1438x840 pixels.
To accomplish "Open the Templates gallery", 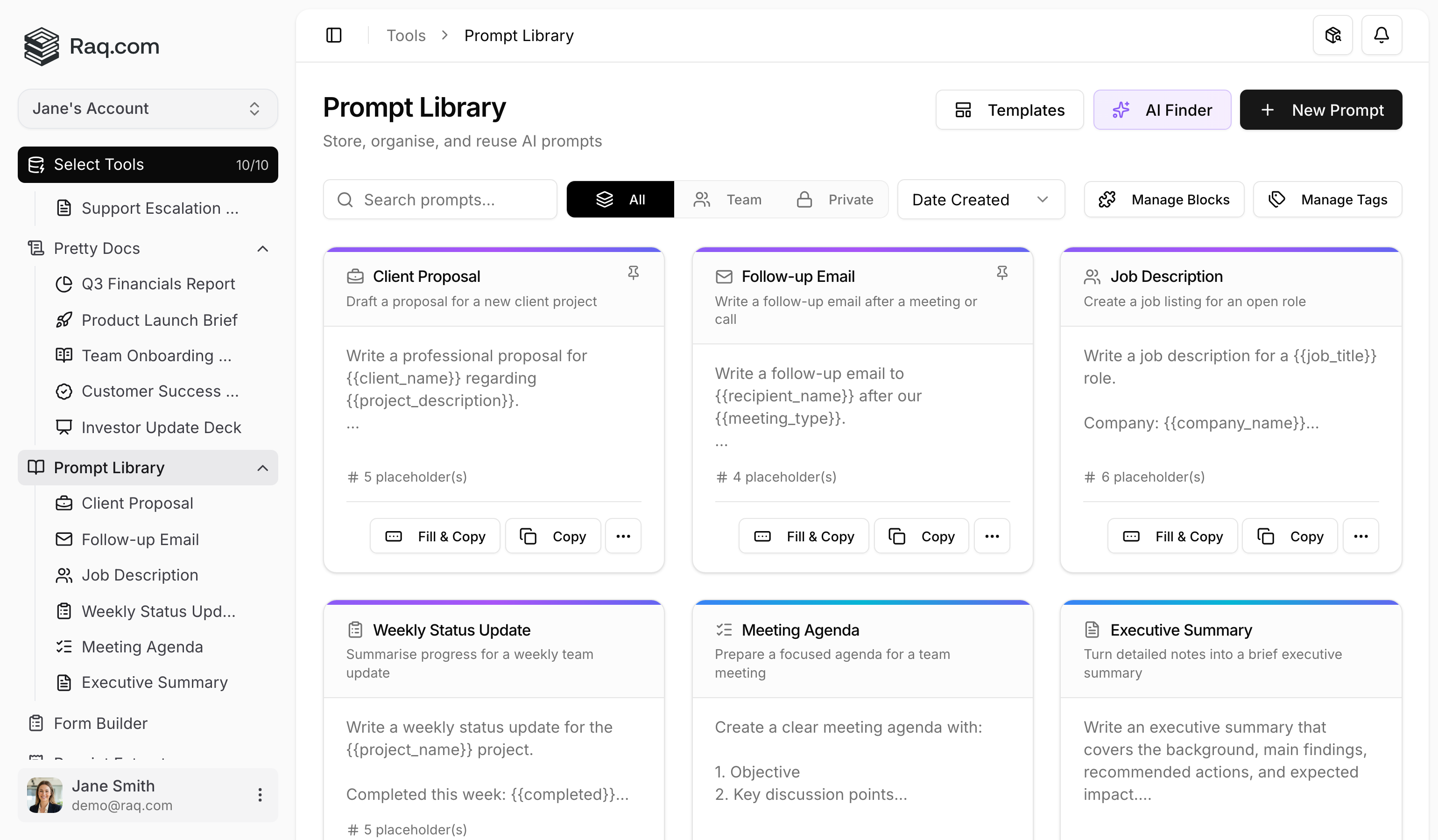I will pos(1009,110).
